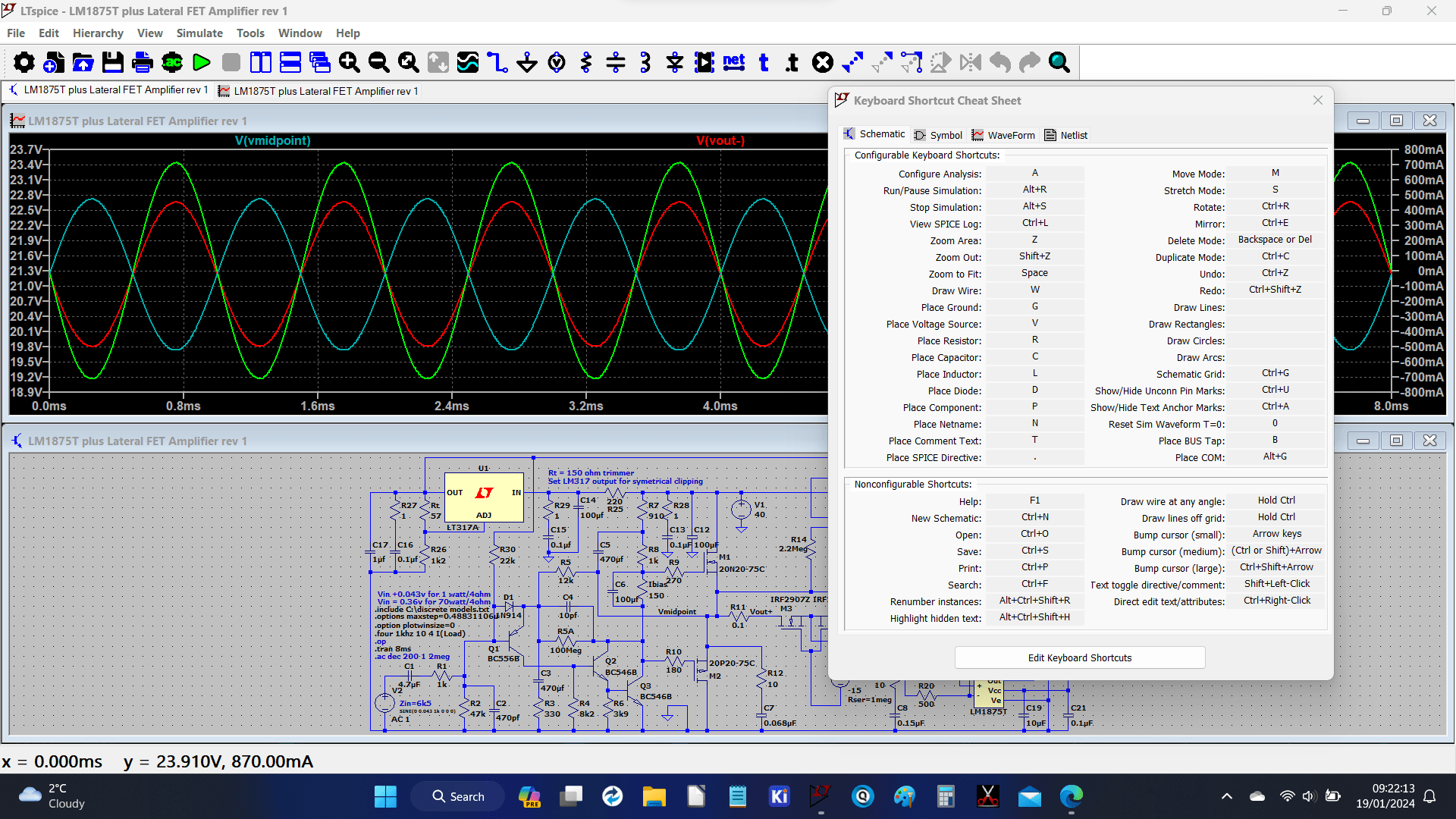Cascade windows using the toolbar icon
The width and height of the screenshot is (1456, 819).
click(x=320, y=62)
